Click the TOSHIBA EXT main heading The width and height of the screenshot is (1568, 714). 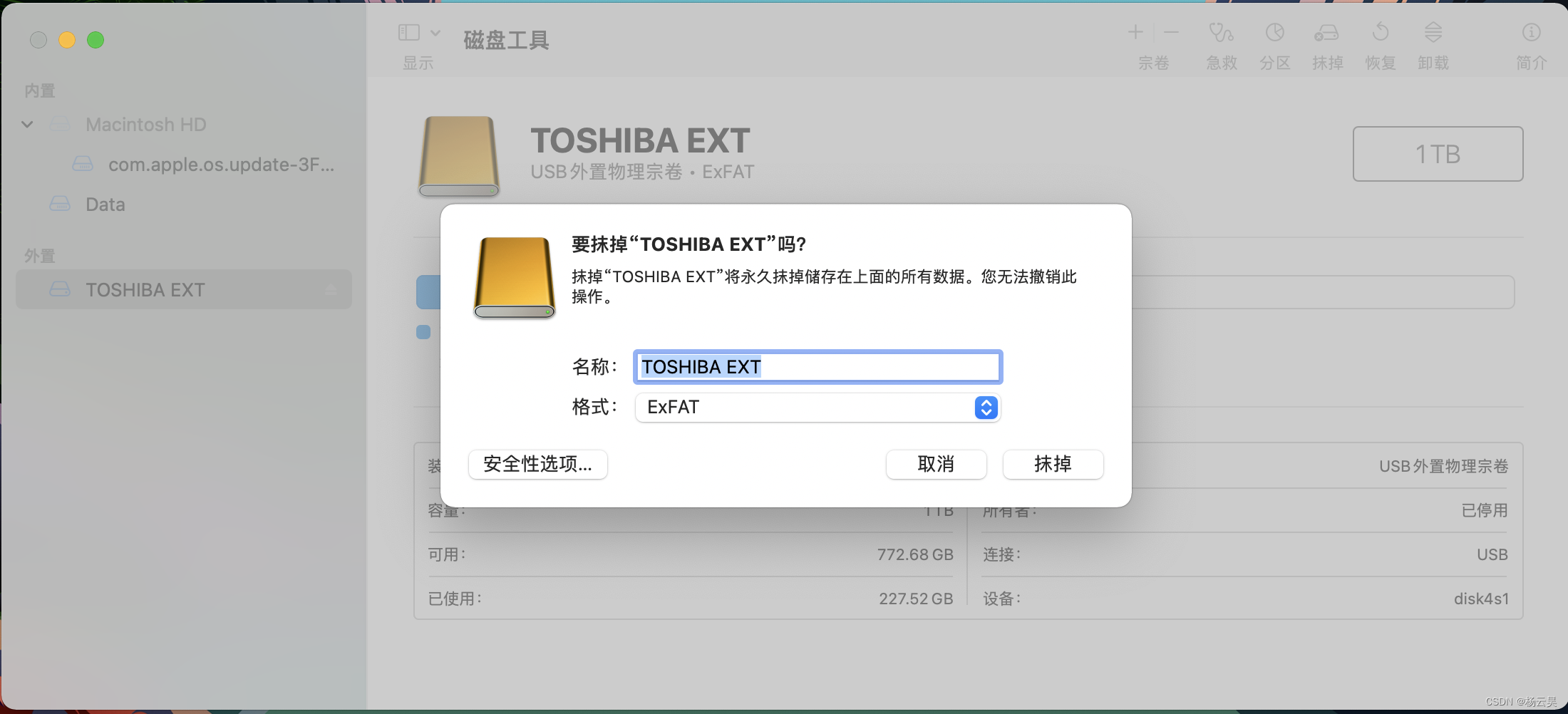(x=640, y=140)
